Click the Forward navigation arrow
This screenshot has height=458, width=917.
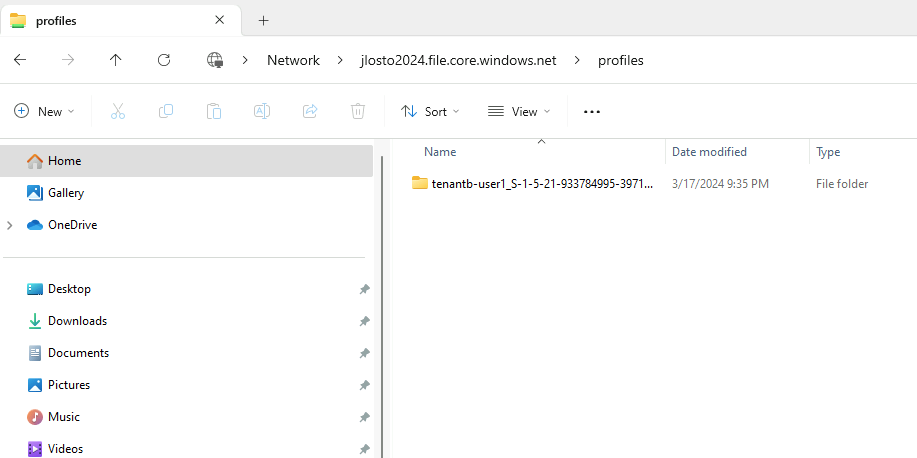68,60
